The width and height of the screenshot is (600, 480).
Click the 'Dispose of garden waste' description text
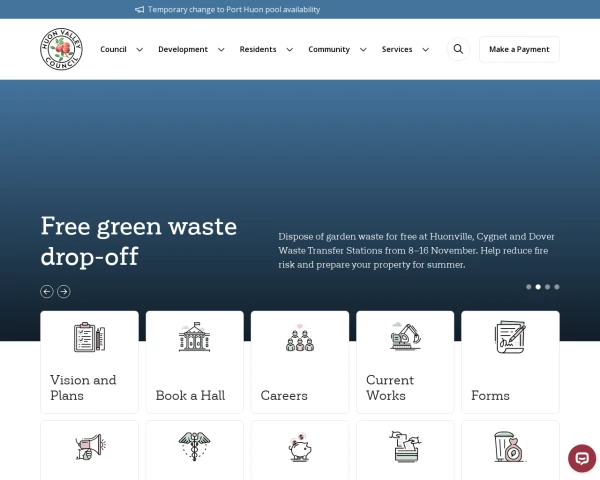point(416,251)
